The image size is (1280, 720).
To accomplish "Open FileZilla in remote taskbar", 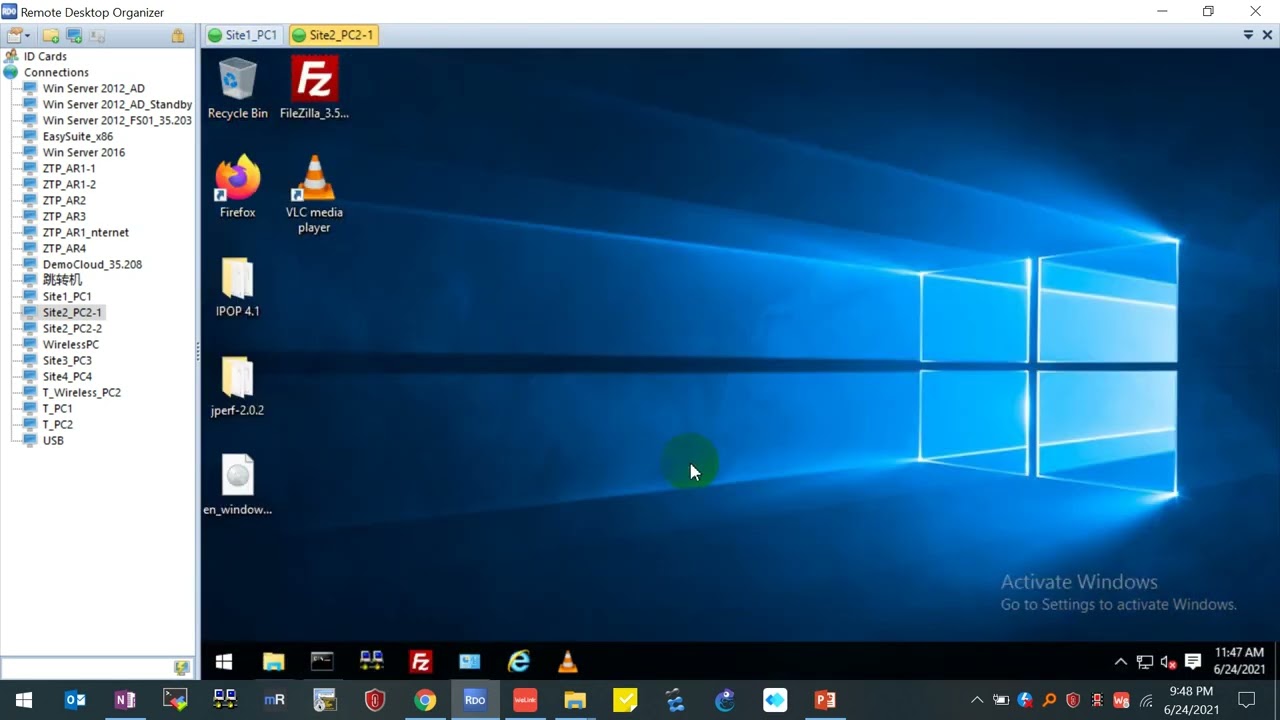I will pos(420,661).
